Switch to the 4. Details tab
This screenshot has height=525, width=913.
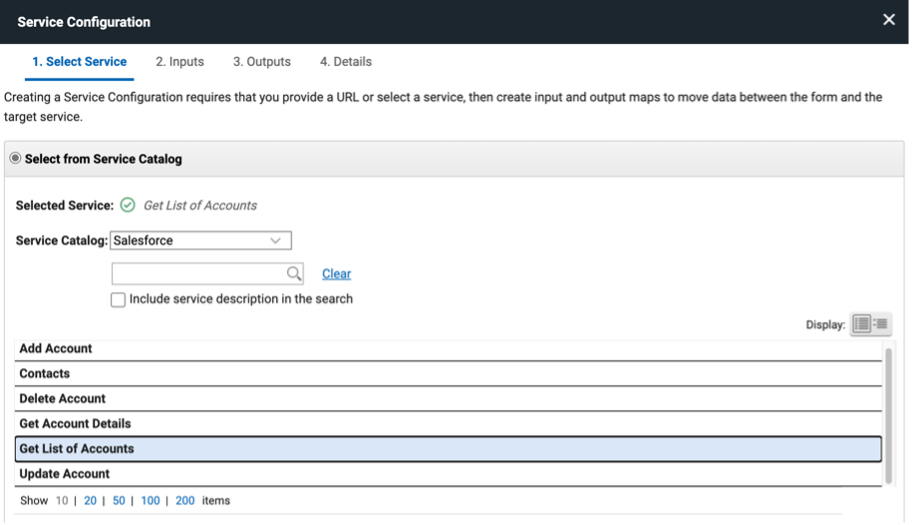point(345,62)
